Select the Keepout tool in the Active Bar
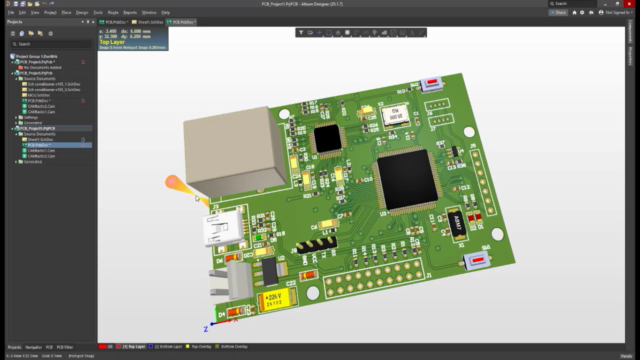Image resolution: width=640 pixels, height=360 pixels. click(x=393, y=33)
